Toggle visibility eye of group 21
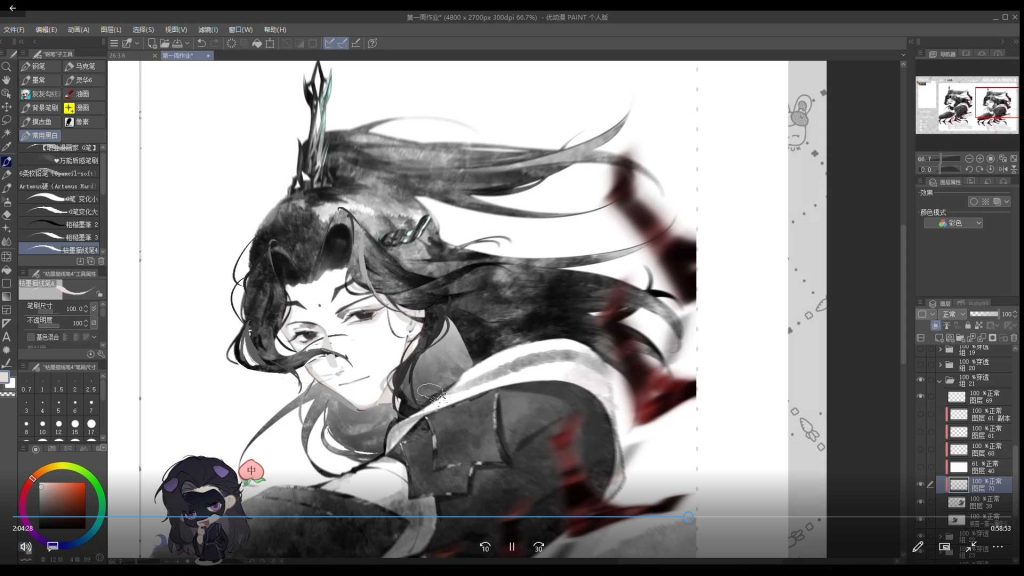This screenshot has width=1024, height=576. point(921,380)
